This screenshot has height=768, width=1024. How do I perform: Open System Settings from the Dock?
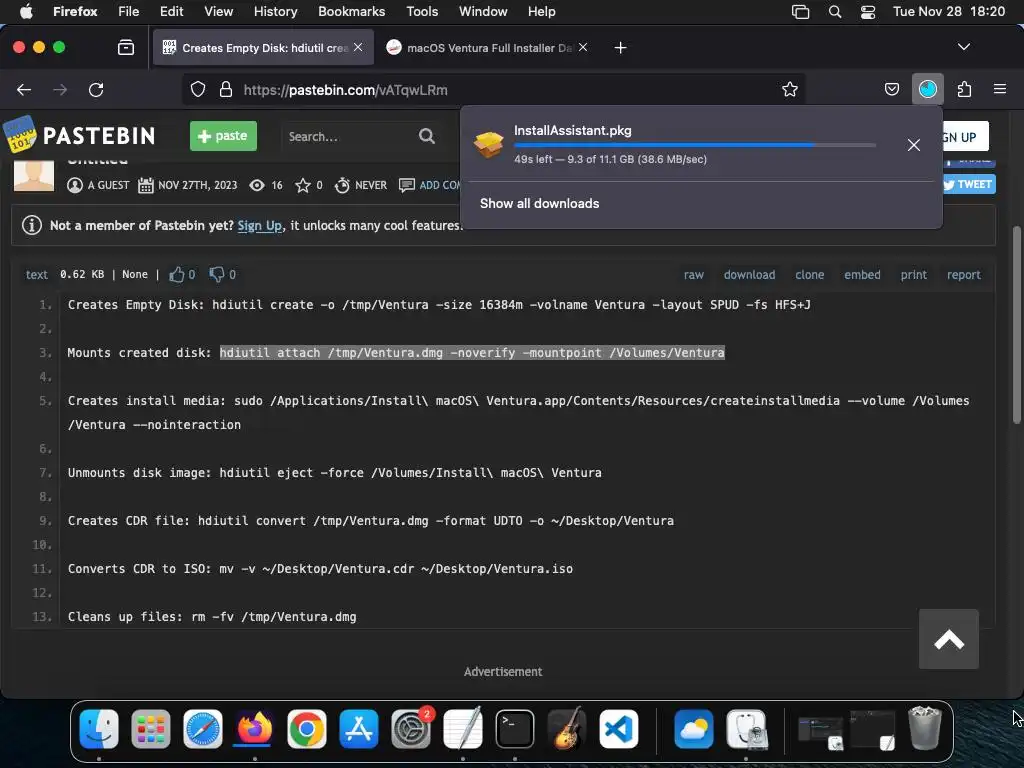click(x=411, y=729)
